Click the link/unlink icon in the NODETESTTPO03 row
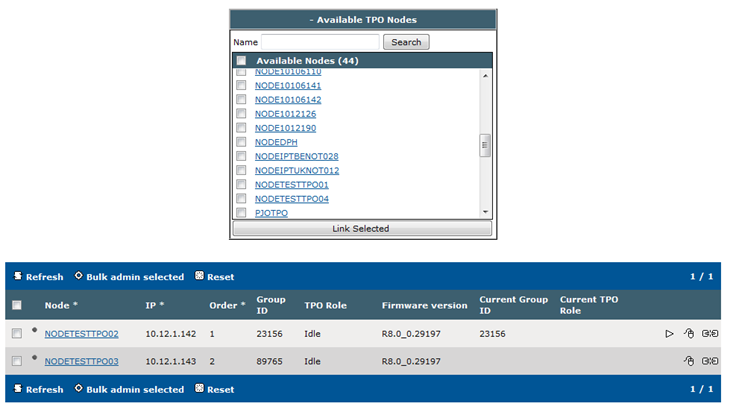The width and height of the screenshot is (730, 417). 710,361
